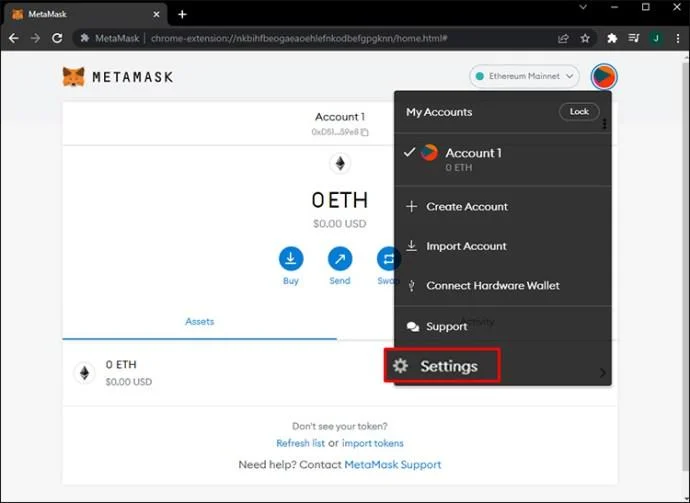Click the browser address bar URL

click(299, 38)
